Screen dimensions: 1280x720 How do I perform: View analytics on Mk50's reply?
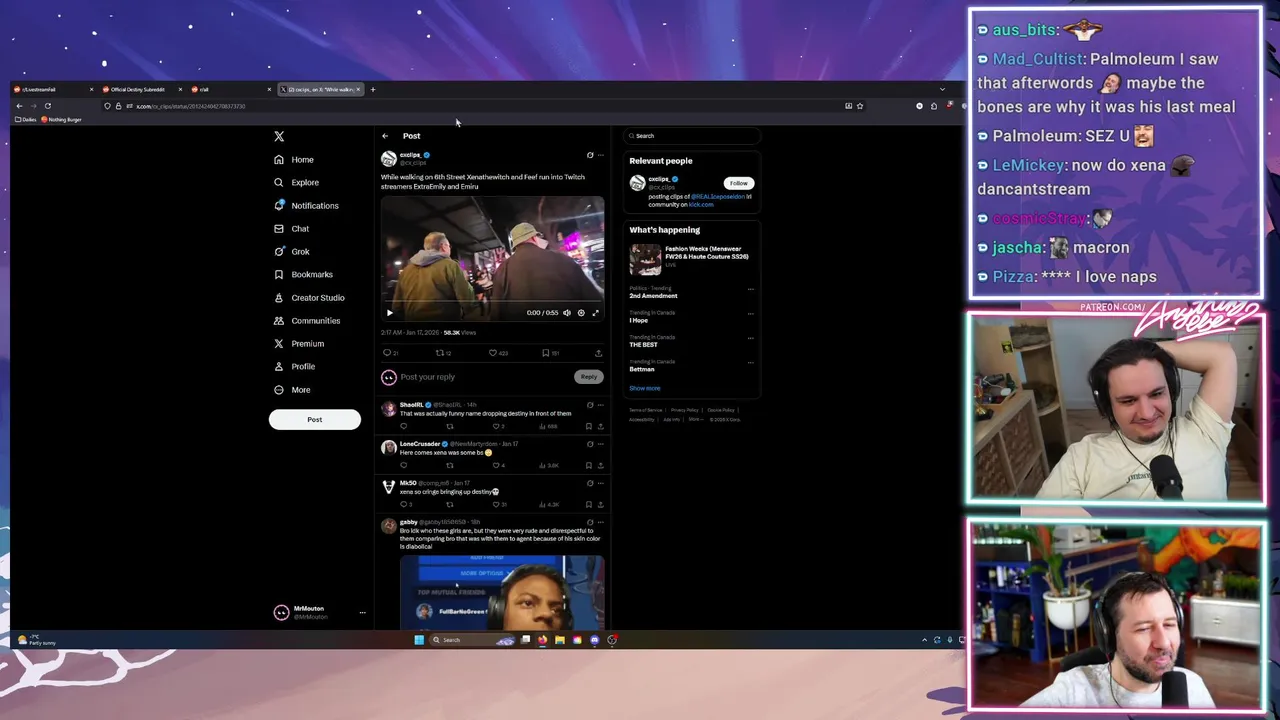(549, 504)
